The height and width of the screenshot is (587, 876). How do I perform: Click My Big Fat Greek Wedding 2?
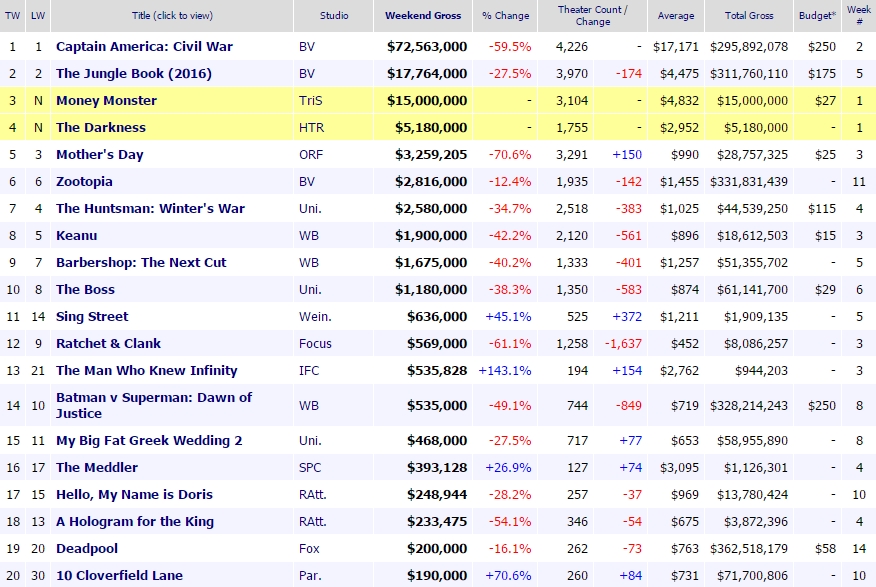[x=149, y=441]
